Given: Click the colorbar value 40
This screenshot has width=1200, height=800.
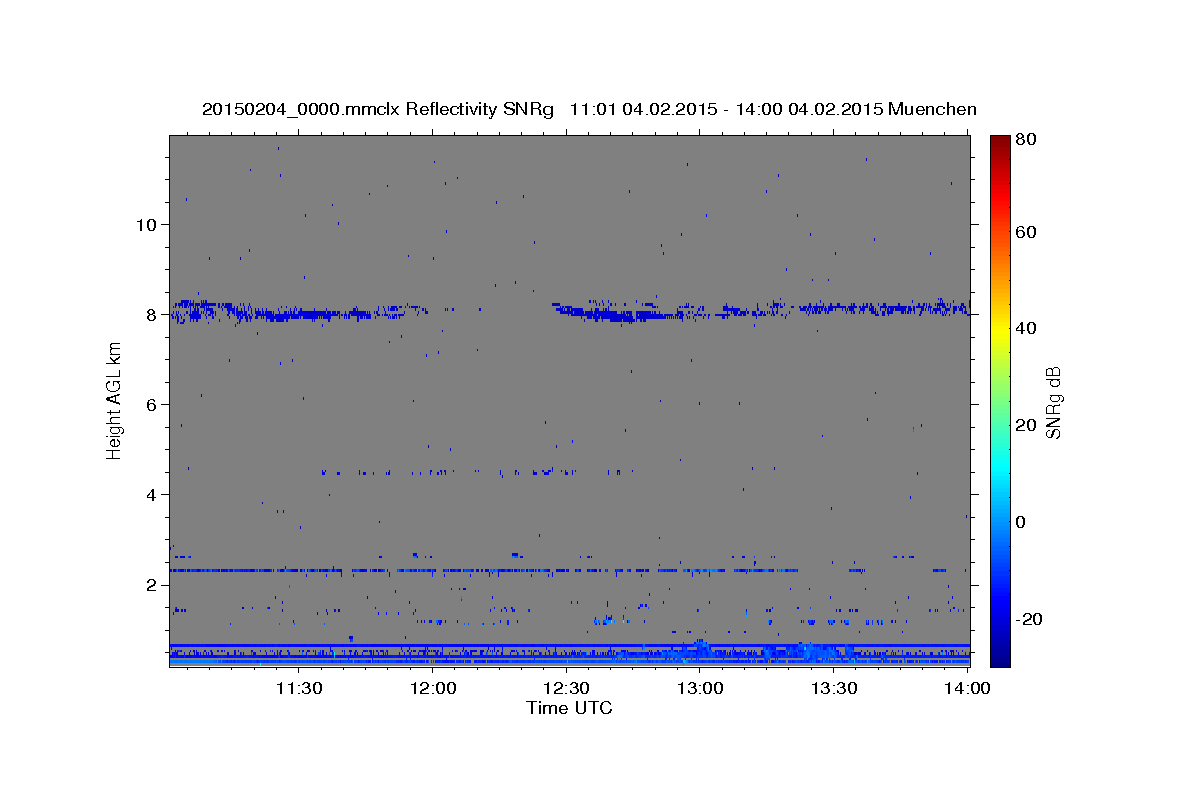Looking at the screenshot, I should click(1027, 328).
